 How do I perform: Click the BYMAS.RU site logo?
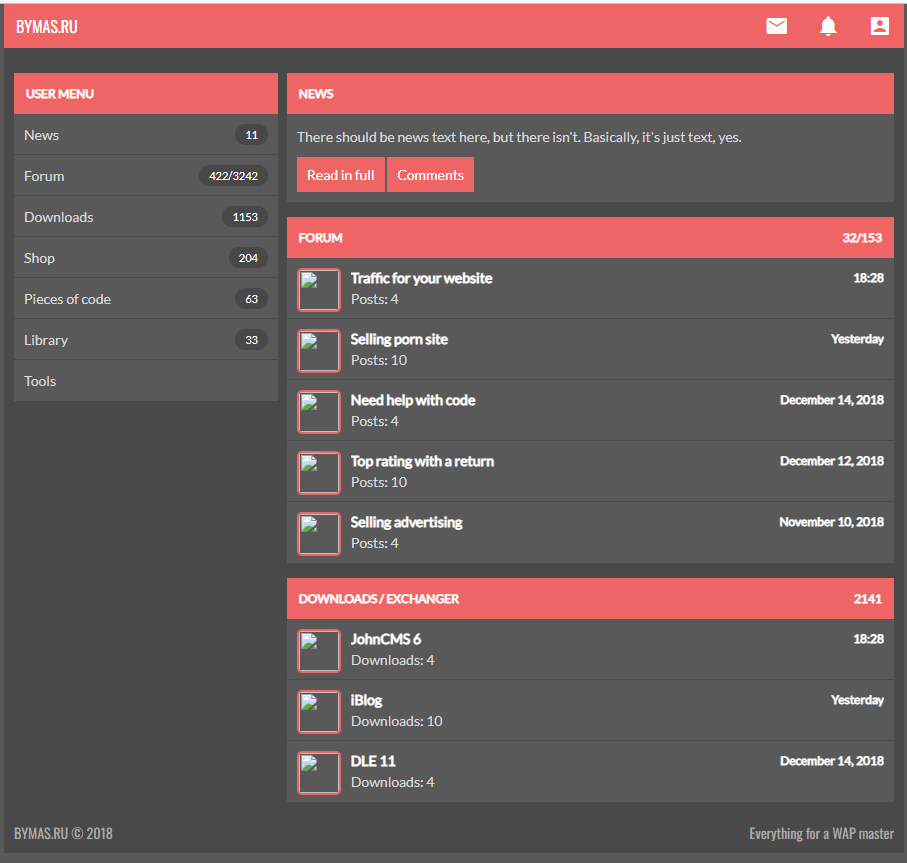click(47, 27)
